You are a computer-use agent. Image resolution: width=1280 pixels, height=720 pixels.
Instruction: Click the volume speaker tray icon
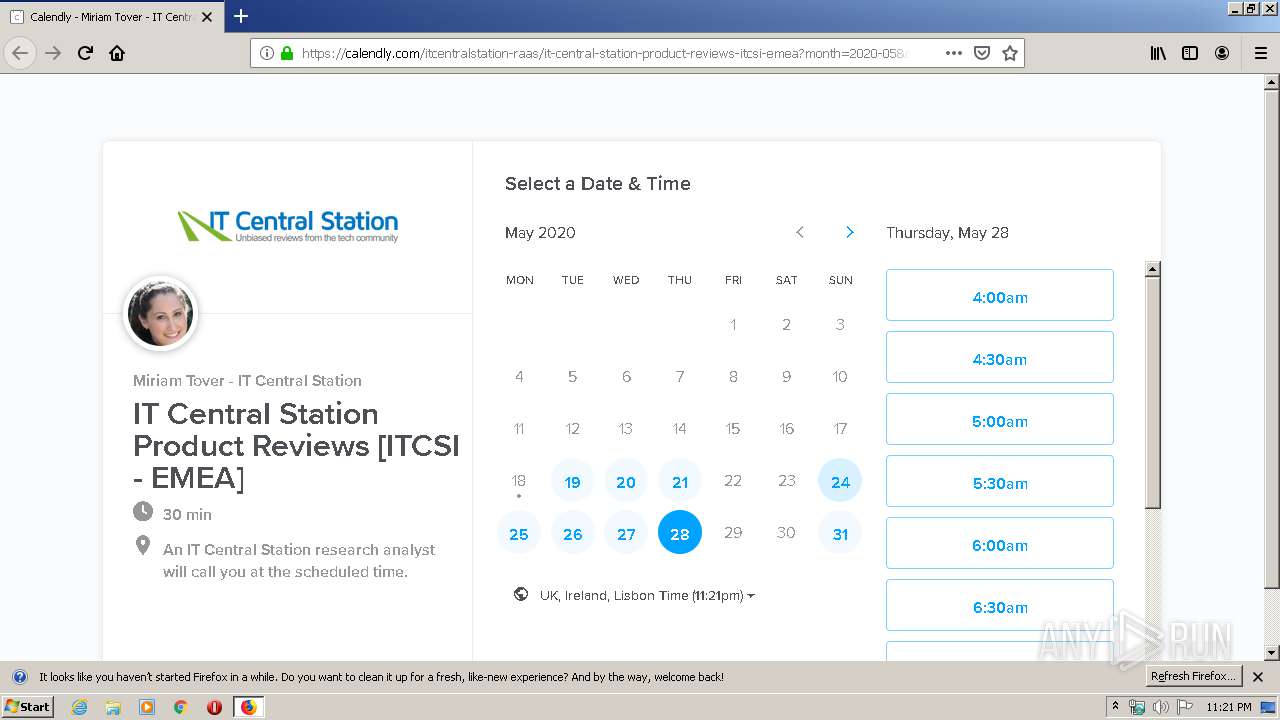tap(1160, 707)
